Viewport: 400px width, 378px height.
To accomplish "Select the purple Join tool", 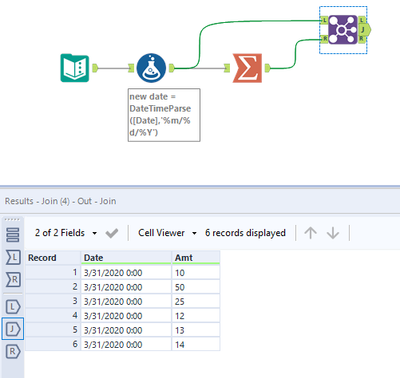I will (343, 30).
